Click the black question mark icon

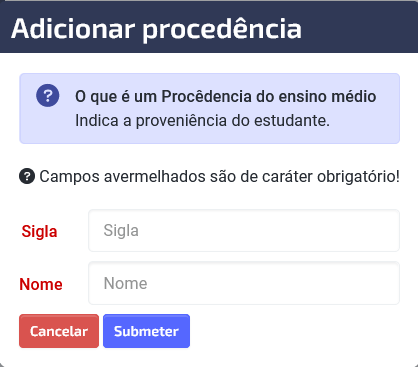click(27, 176)
